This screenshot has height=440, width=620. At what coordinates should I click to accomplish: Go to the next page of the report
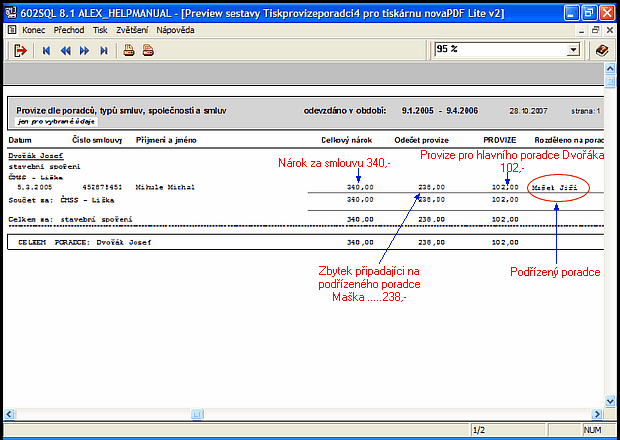click(x=85, y=50)
